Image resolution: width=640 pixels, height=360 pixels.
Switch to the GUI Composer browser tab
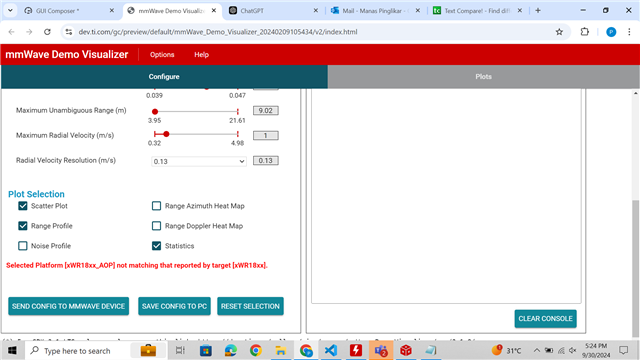[x=70, y=11]
